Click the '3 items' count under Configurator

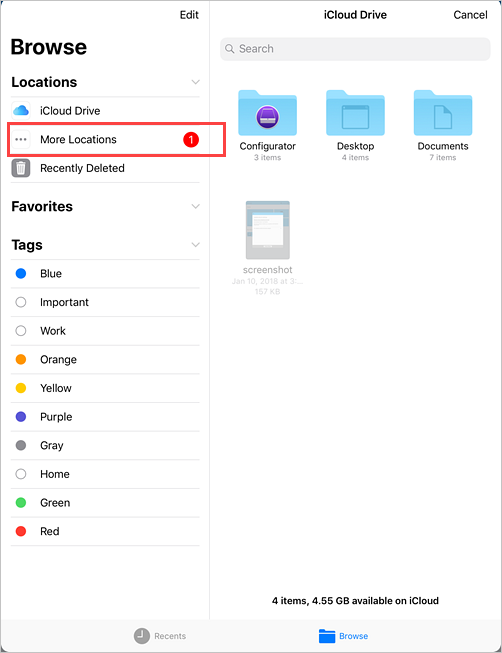pyautogui.click(x=267, y=157)
